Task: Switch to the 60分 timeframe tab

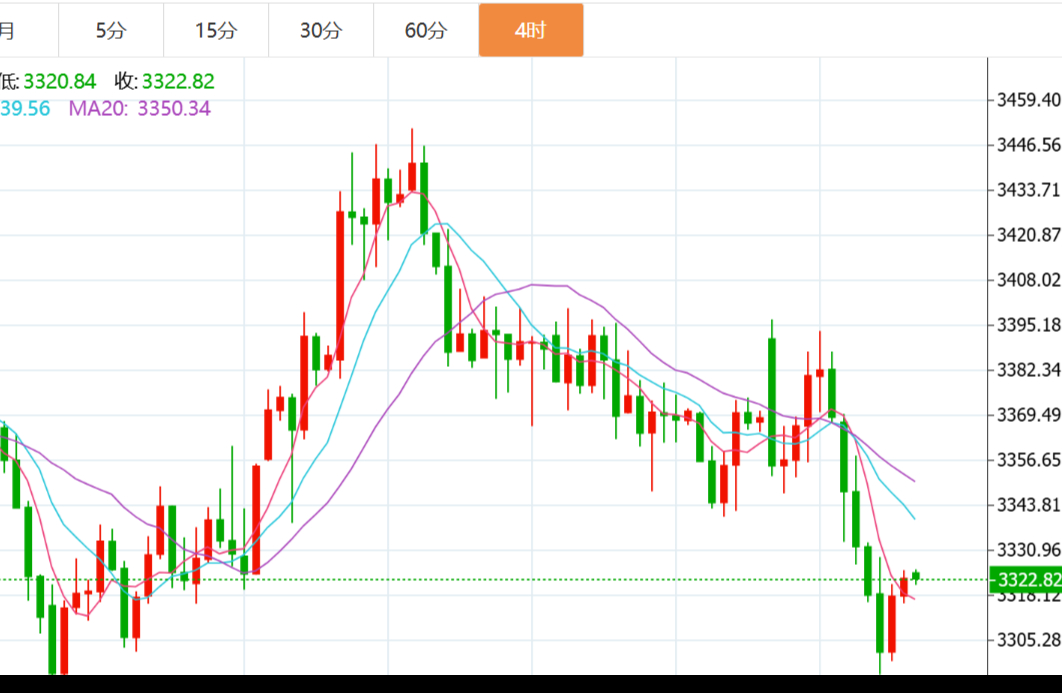Action: pyautogui.click(x=426, y=30)
